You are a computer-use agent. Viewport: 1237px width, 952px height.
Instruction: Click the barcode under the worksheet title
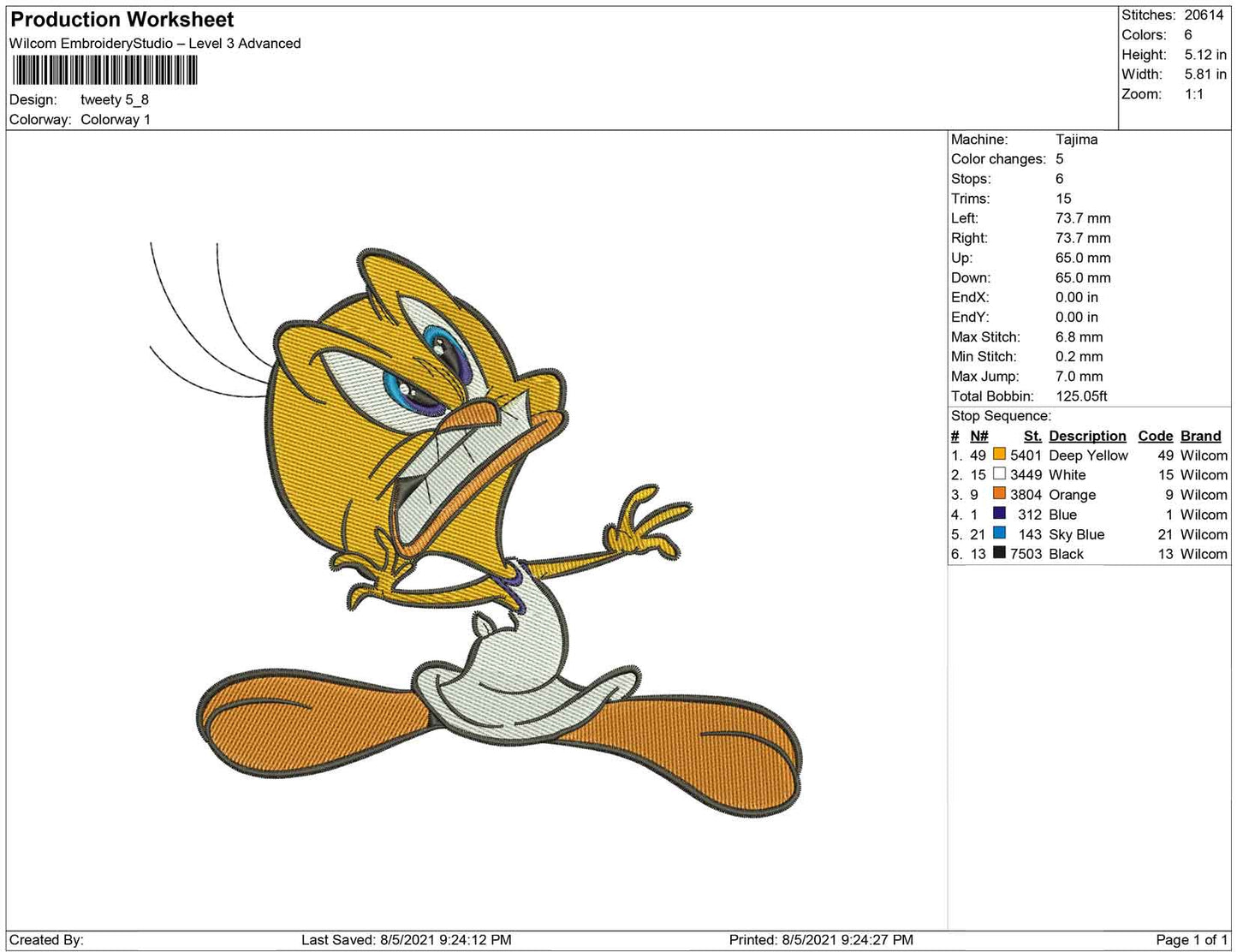104,70
